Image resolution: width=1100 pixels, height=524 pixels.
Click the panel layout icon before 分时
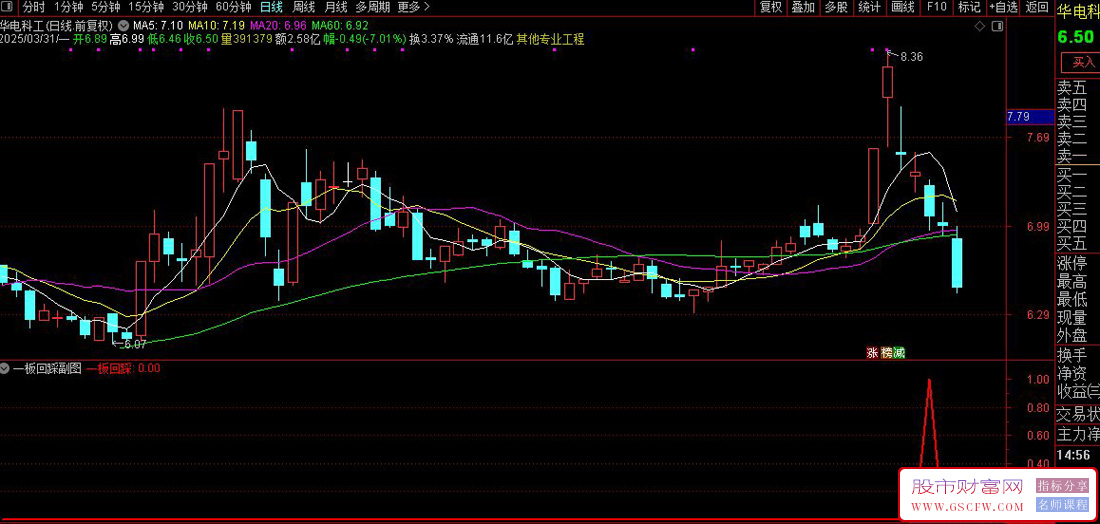click(6, 7)
